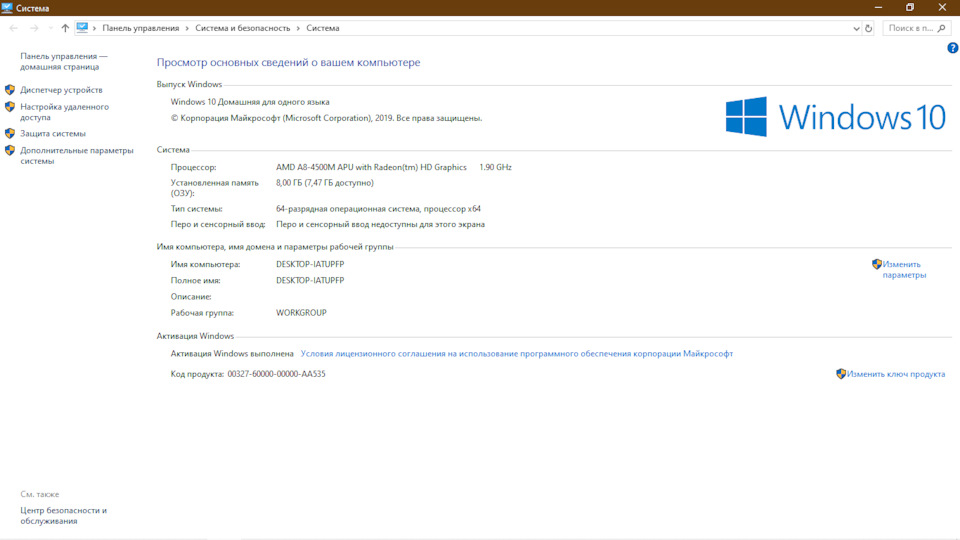
Task: Open 'Система и безопасность' breadcrumb
Action: (242, 28)
